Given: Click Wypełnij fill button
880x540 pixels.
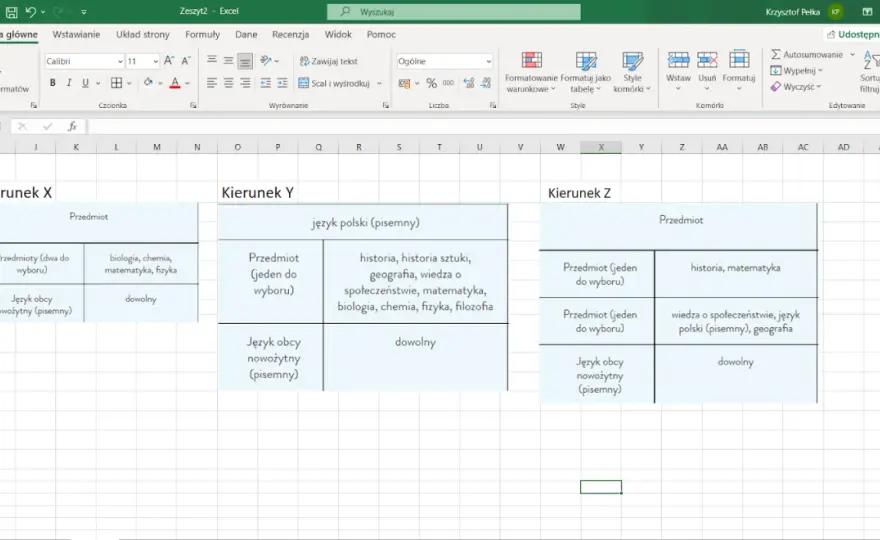Looking at the screenshot, I should click(x=796, y=71).
